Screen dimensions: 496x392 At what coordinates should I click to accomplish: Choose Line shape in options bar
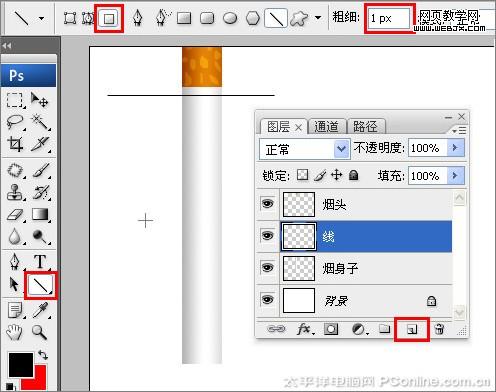[x=276, y=18]
